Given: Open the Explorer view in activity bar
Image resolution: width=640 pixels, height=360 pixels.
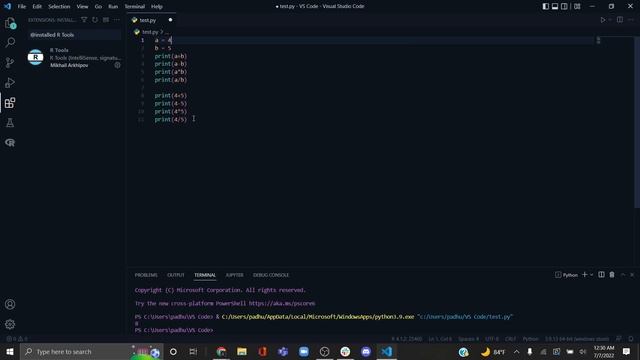Looking at the screenshot, I should tap(10, 23).
